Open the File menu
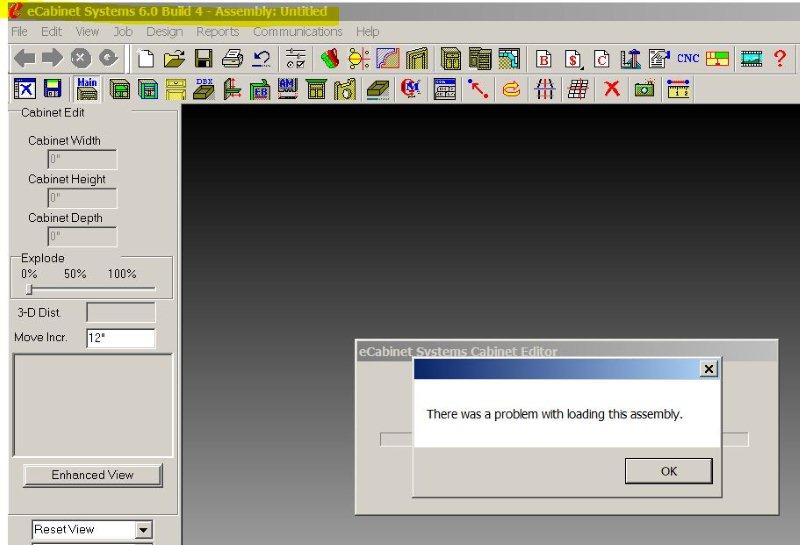The image size is (800, 545). (19, 32)
